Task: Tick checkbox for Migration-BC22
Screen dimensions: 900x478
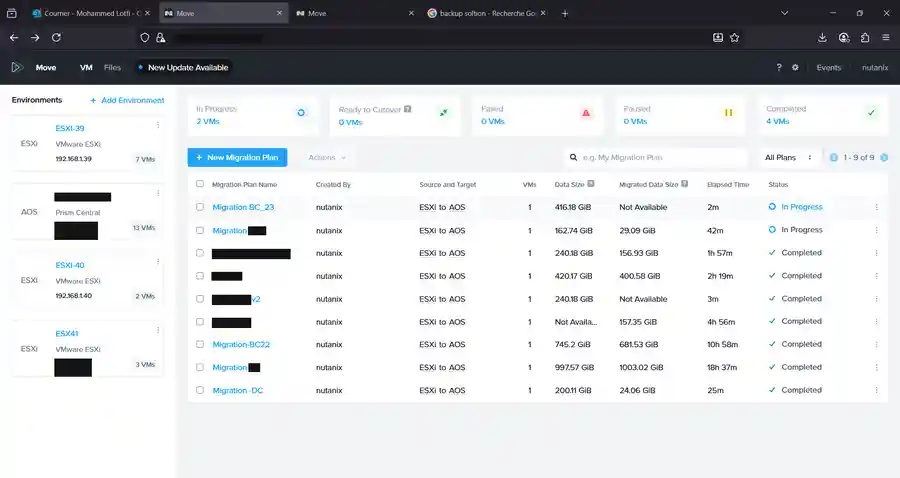Action: click(200, 344)
